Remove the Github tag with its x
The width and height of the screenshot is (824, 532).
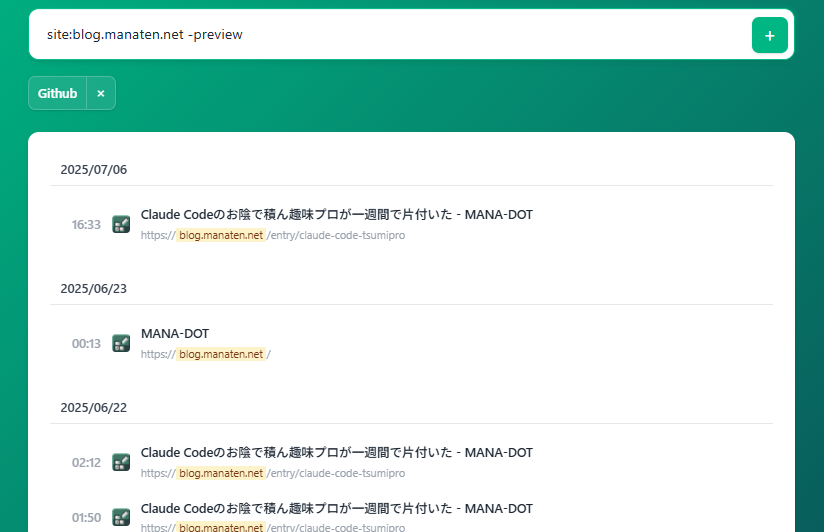point(101,93)
